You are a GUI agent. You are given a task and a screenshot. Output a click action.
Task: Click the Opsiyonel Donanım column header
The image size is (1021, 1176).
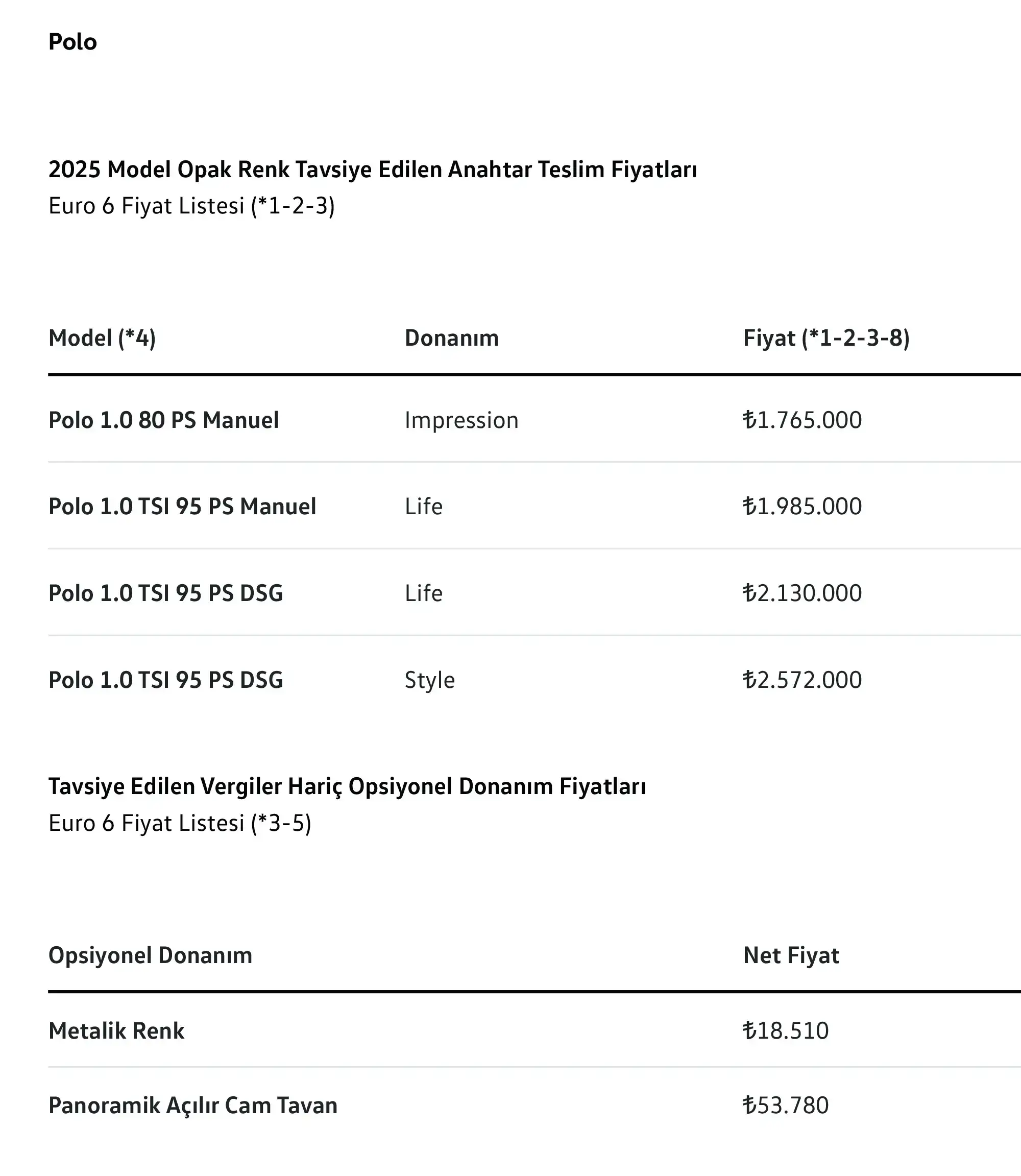(151, 955)
